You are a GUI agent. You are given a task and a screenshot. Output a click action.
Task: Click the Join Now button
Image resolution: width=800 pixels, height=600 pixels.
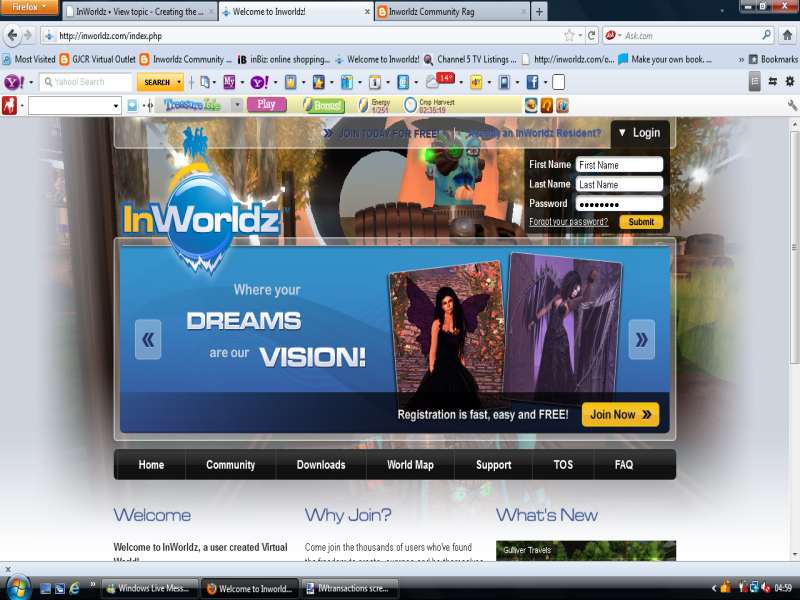coord(619,414)
